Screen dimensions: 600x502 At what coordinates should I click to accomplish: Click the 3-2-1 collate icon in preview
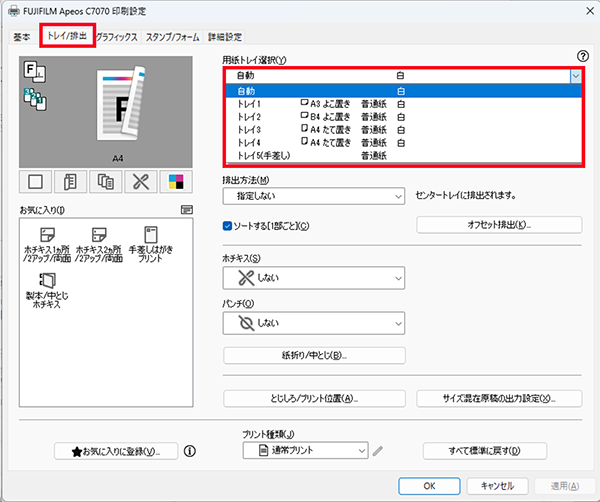pyautogui.click(x=35, y=99)
